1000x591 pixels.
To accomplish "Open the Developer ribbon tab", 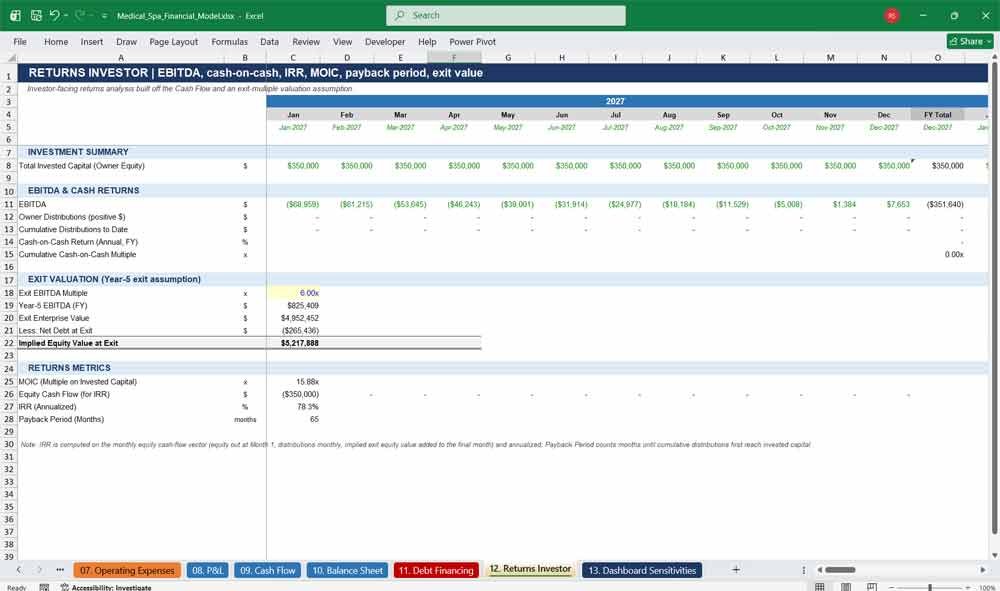I will pyautogui.click(x=385, y=41).
